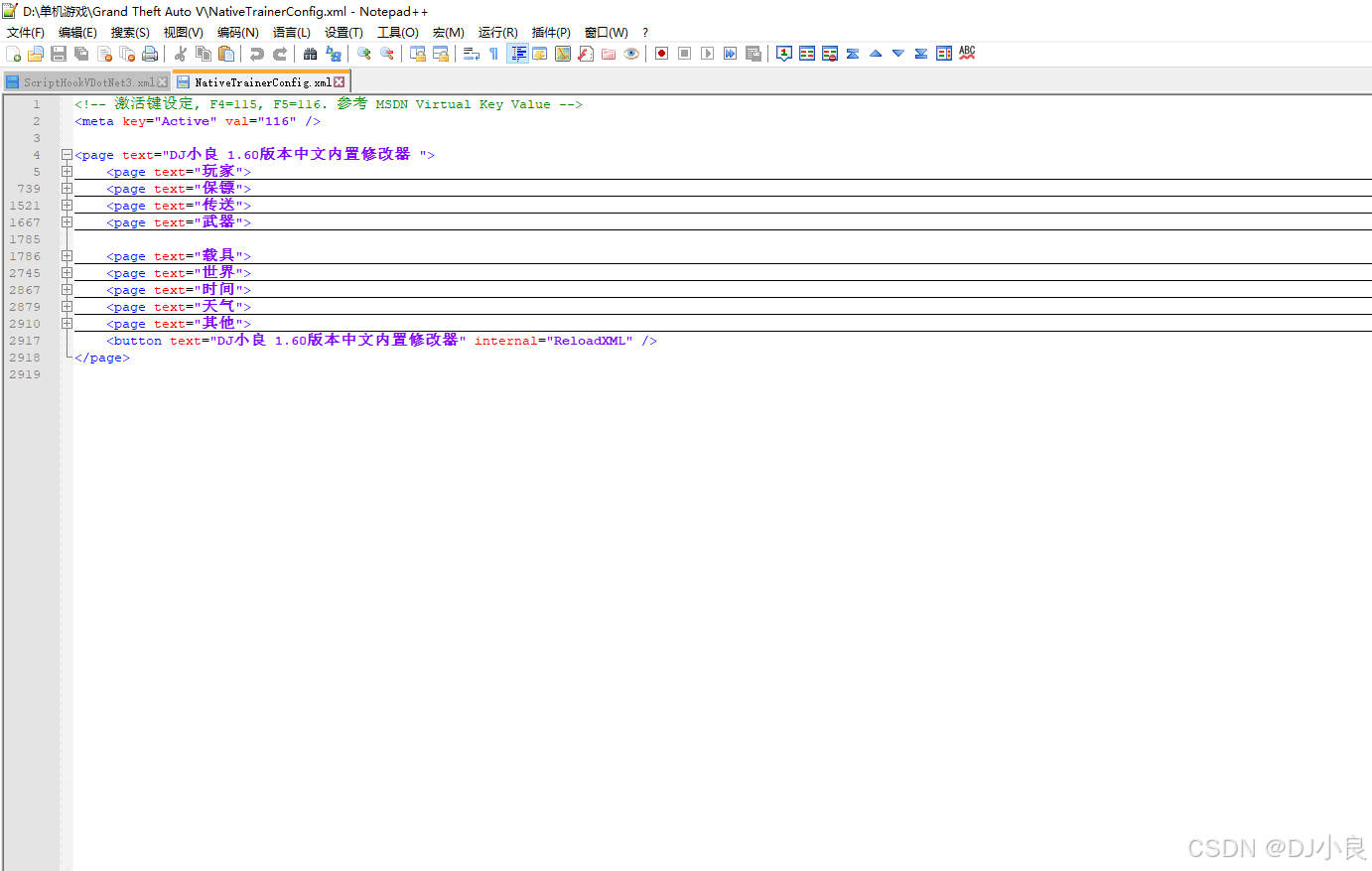This screenshot has width=1372, height=871.
Task: Expand the 载具 page fold marker
Action: (x=67, y=256)
